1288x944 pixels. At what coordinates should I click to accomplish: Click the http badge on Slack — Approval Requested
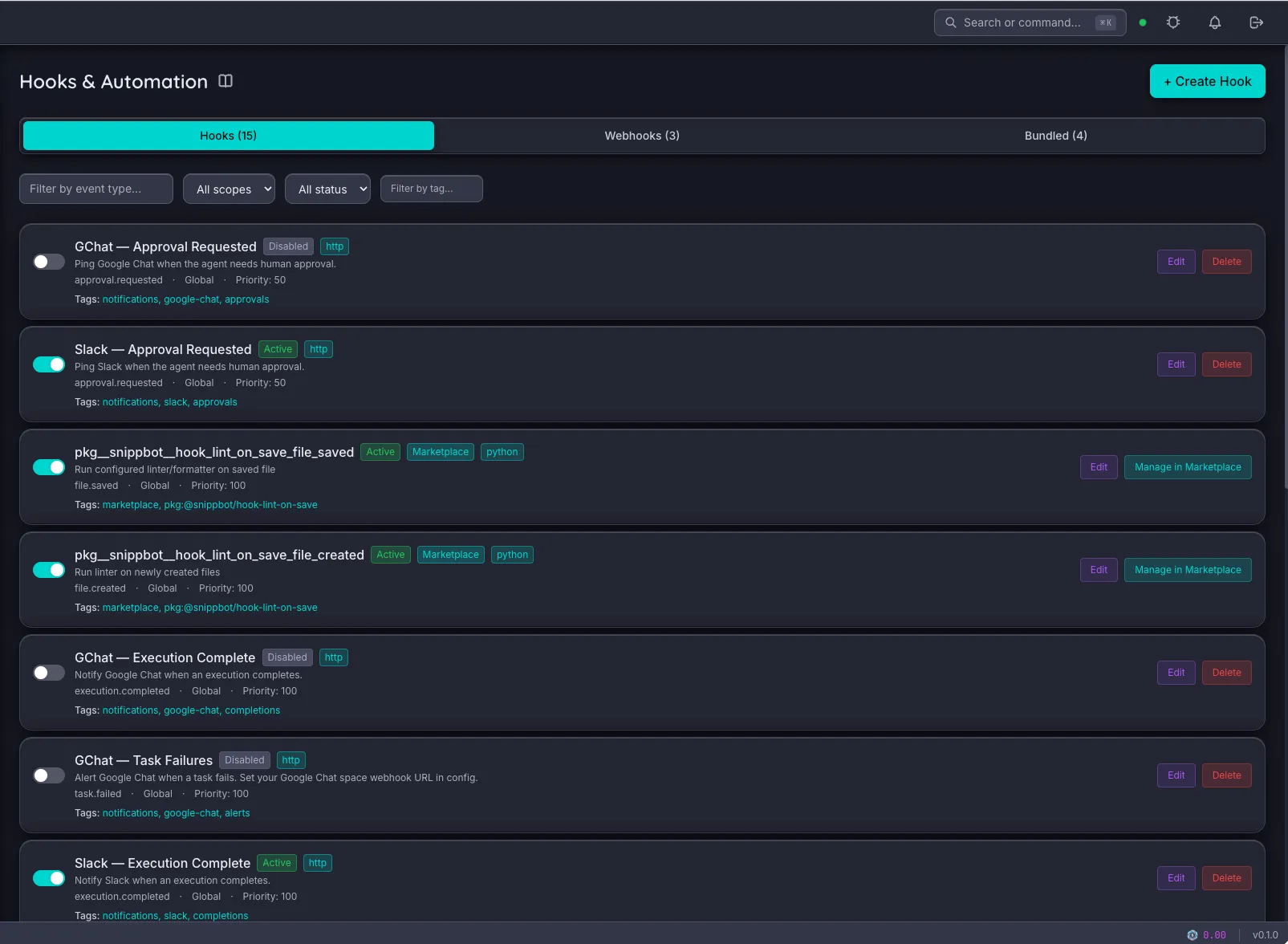point(319,349)
